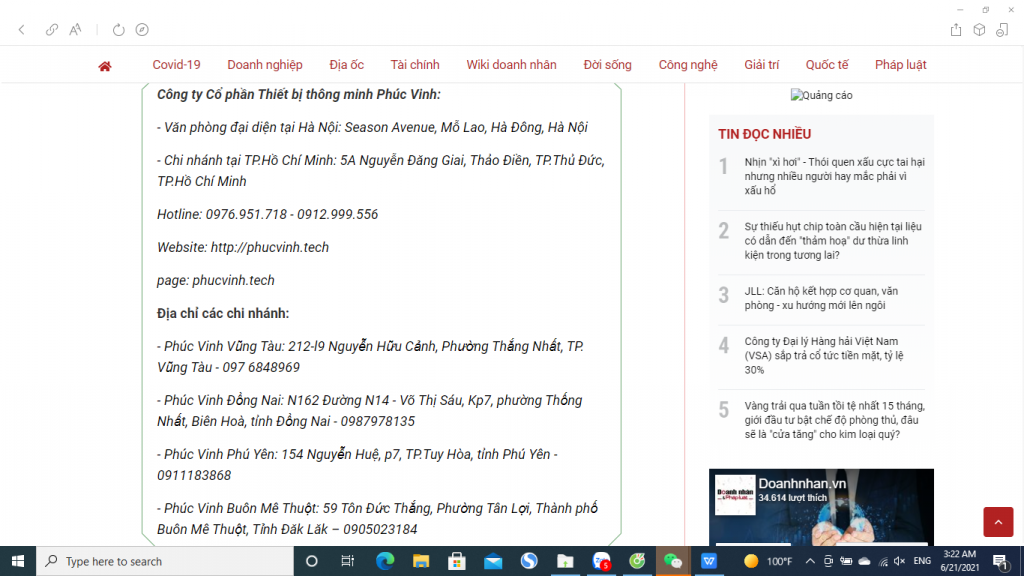The width and height of the screenshot is (1024, 576).
Task: Click the text "page: phucvinh.tech"
Action: click(216, 280)
